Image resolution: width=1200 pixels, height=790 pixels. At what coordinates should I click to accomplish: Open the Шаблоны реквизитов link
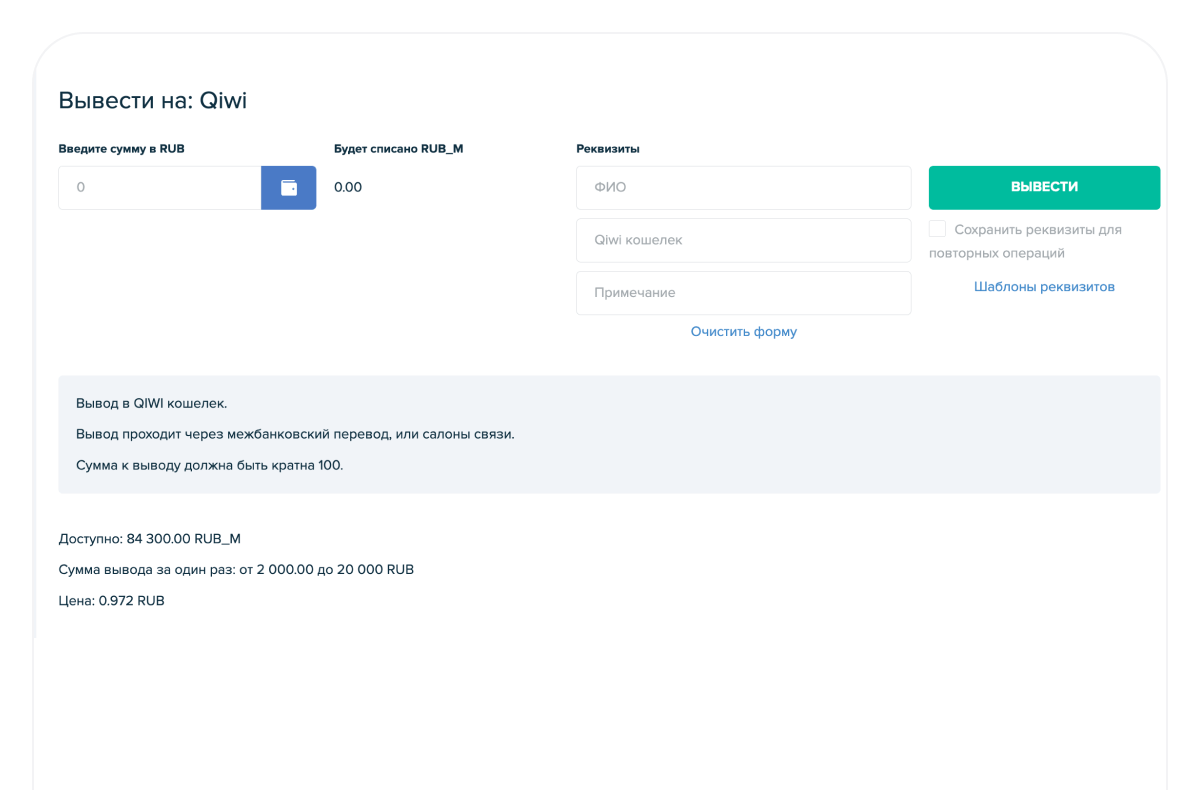tap(1044, 287)
